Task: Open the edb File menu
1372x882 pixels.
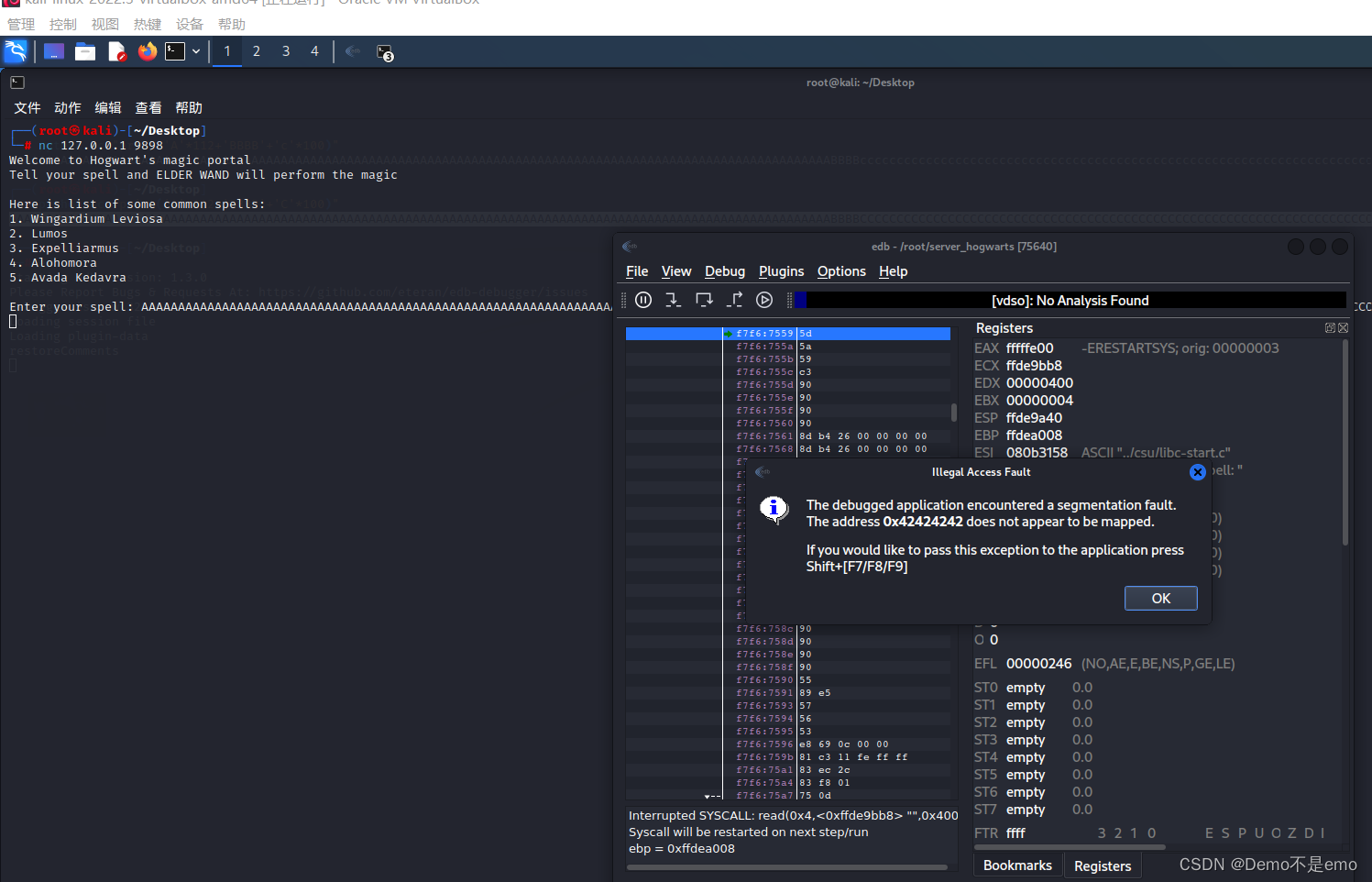Action: 637,271
